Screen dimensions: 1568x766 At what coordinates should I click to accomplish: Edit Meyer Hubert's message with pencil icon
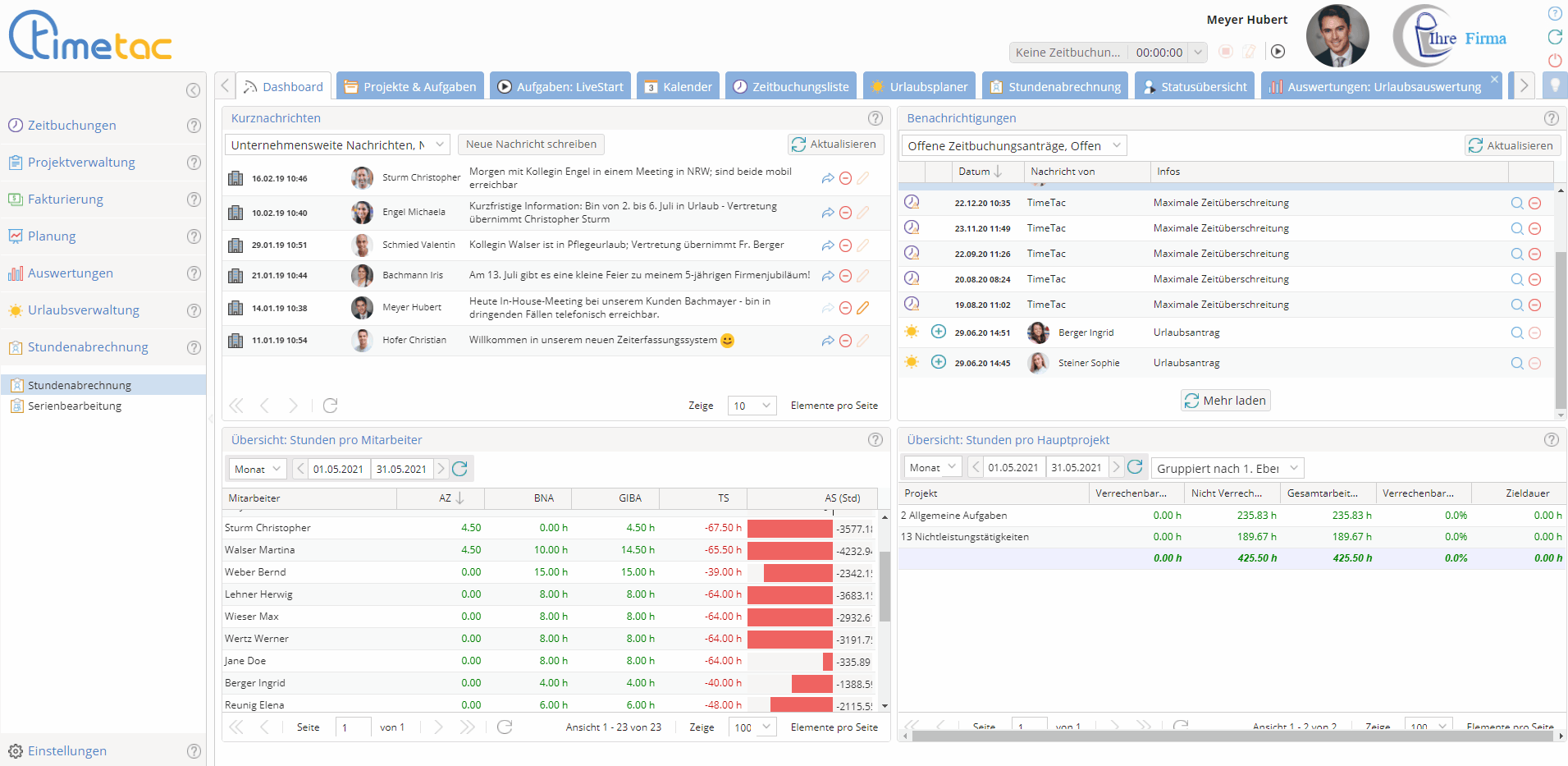click(x=862, y=308)
